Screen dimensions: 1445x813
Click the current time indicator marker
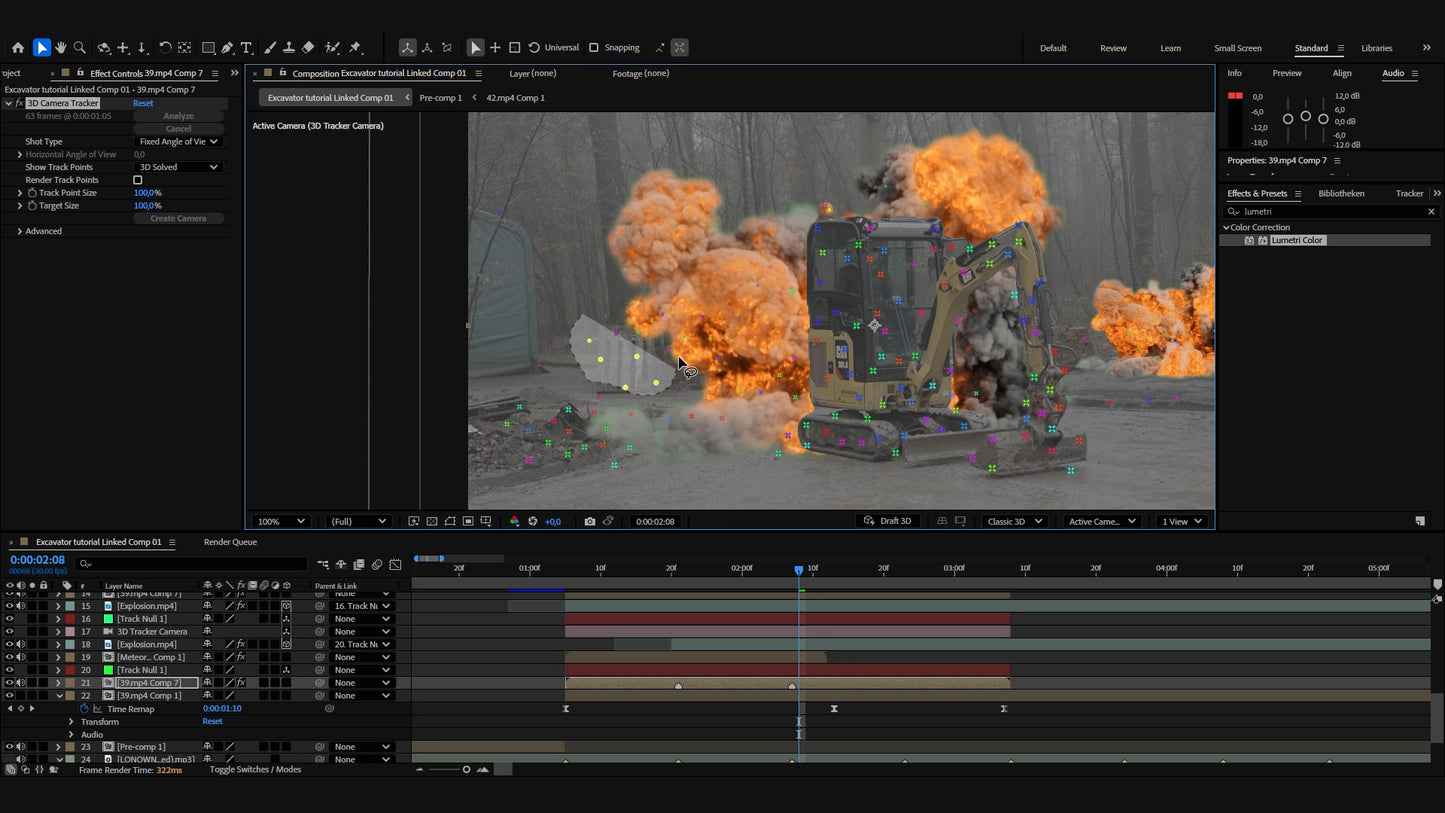coord(798,570)
